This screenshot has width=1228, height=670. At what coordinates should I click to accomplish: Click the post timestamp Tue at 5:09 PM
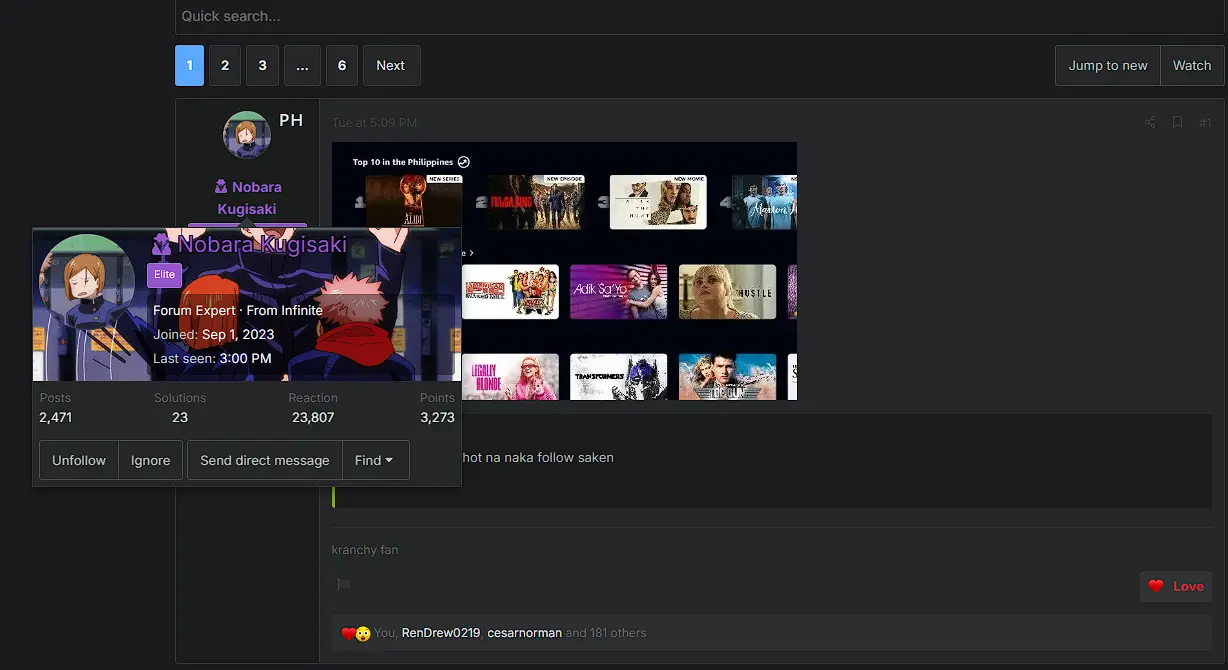[x=375, y=123]
